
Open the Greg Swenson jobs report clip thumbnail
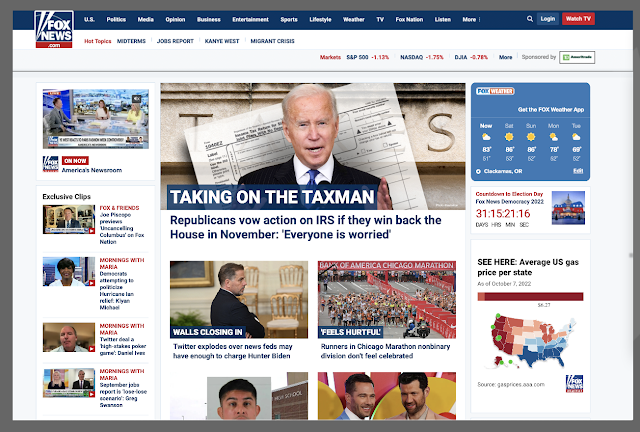69,383
